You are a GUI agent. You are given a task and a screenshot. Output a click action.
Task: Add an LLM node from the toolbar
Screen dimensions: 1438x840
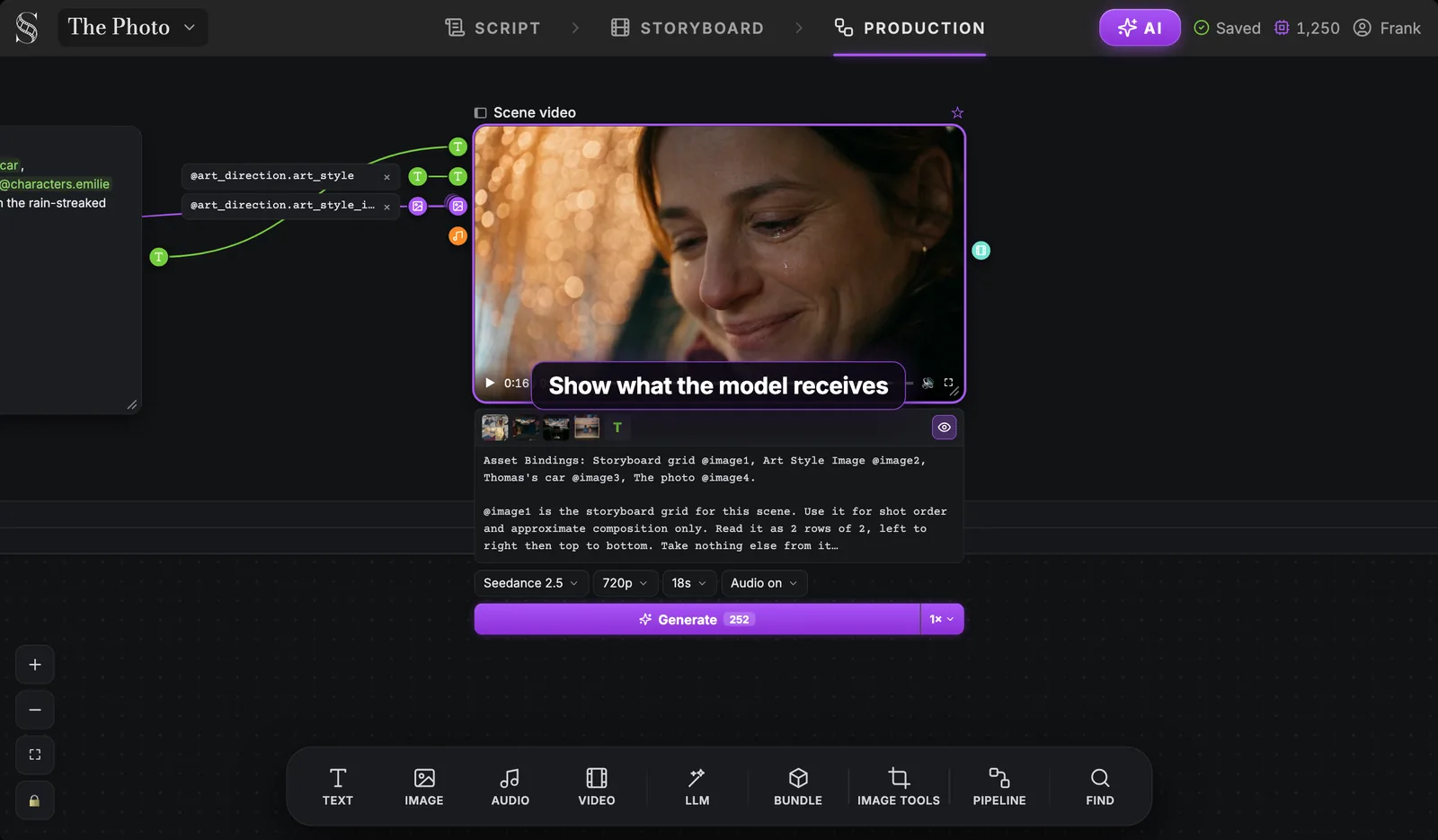tap(697, 787)
